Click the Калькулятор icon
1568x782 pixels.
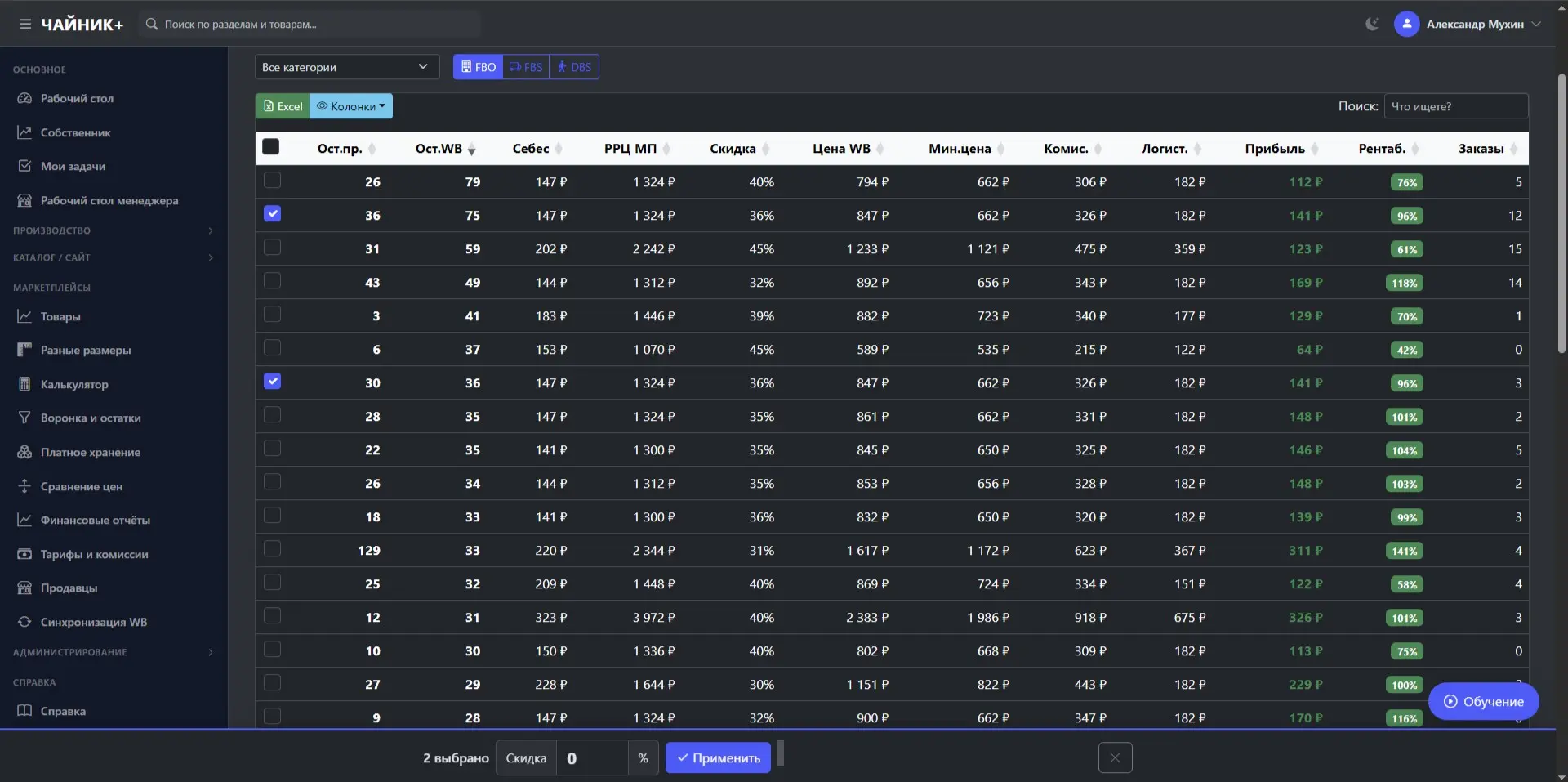[24, 384]
